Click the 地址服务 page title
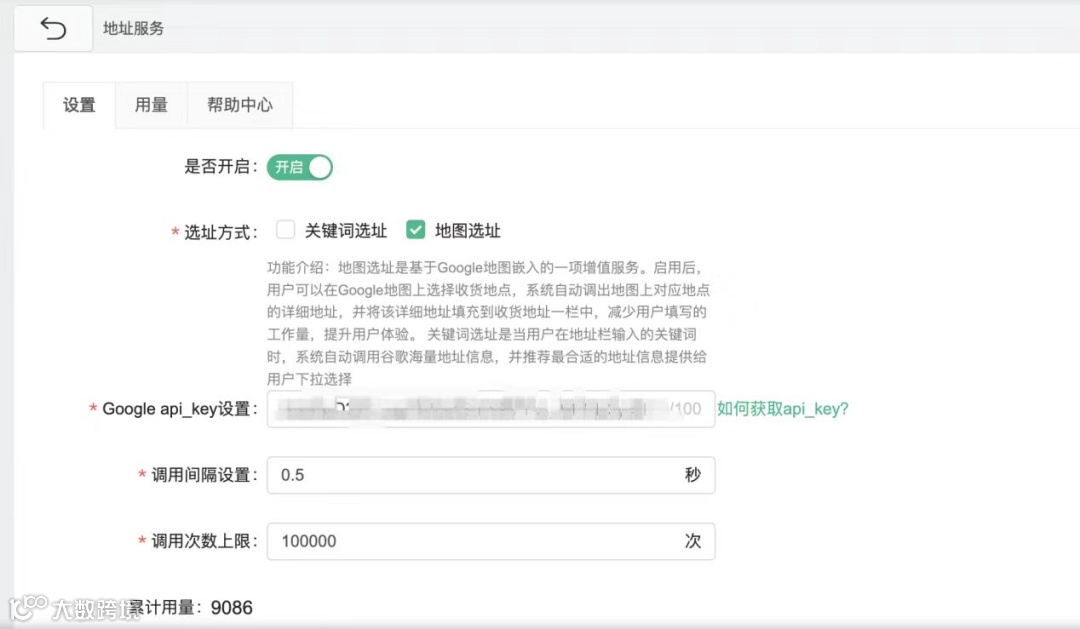Viewport: 1080px width, 629px height. 133,29
